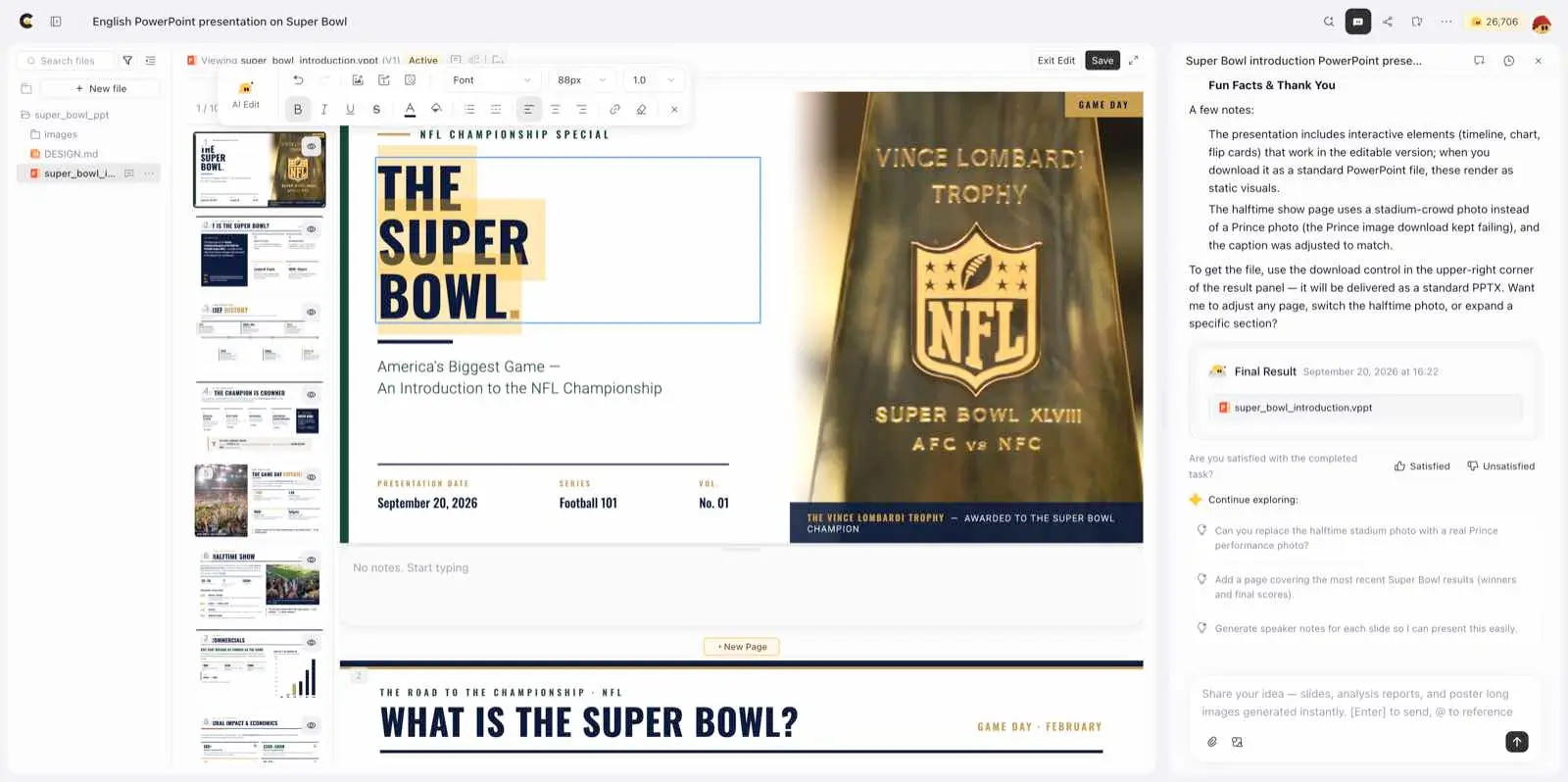Open the three-dot more menu in top bar
Image resolution: width=1568 pixels, height=782 pixels.
click(x=1446, y=22)
